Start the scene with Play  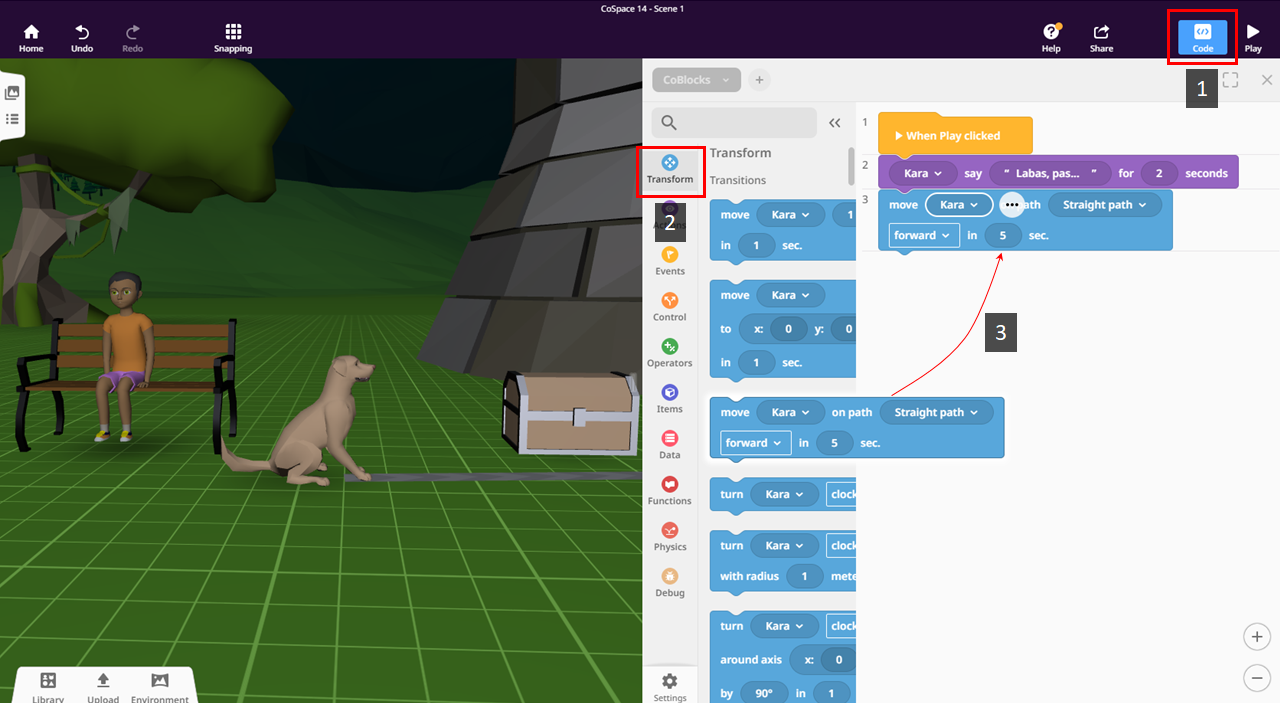1253,38
